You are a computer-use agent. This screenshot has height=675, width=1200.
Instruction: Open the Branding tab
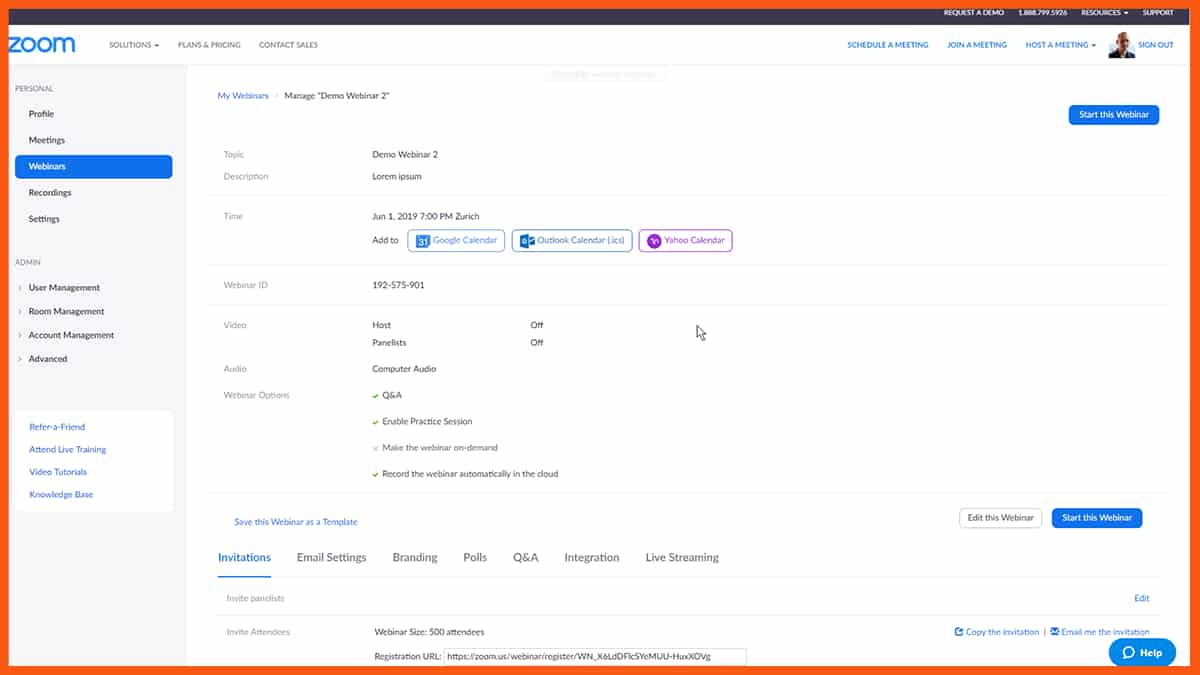click(414, 557)
